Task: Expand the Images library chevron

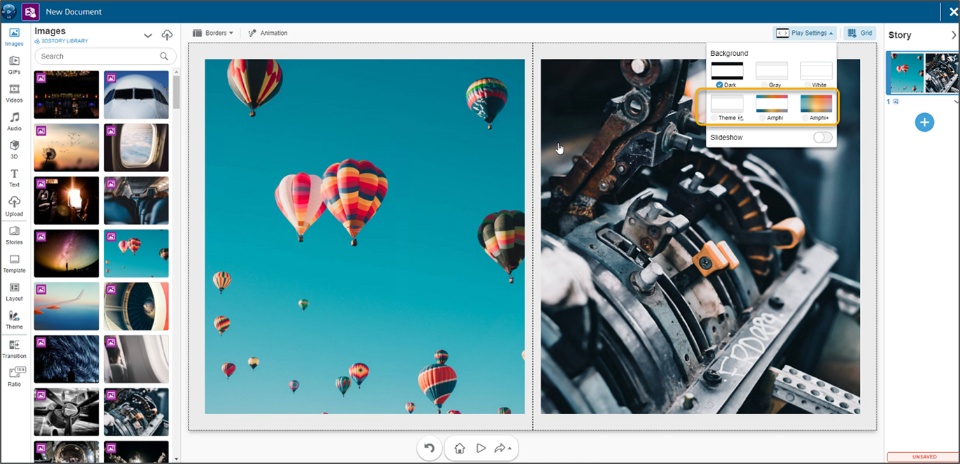Action: click(x=148, y=35)
